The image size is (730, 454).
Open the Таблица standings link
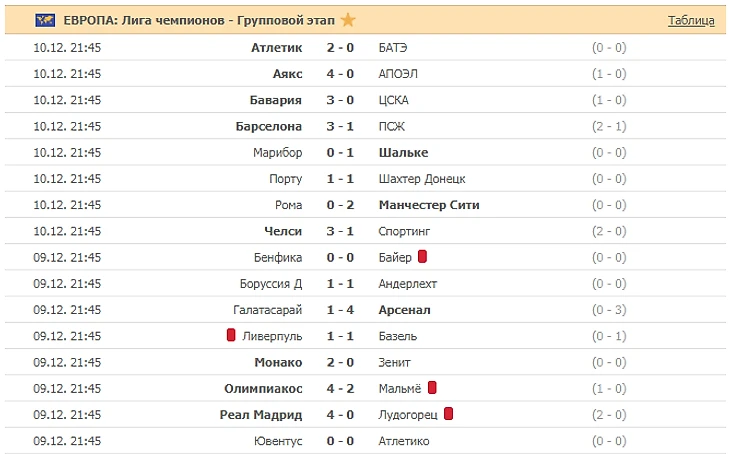691,20
